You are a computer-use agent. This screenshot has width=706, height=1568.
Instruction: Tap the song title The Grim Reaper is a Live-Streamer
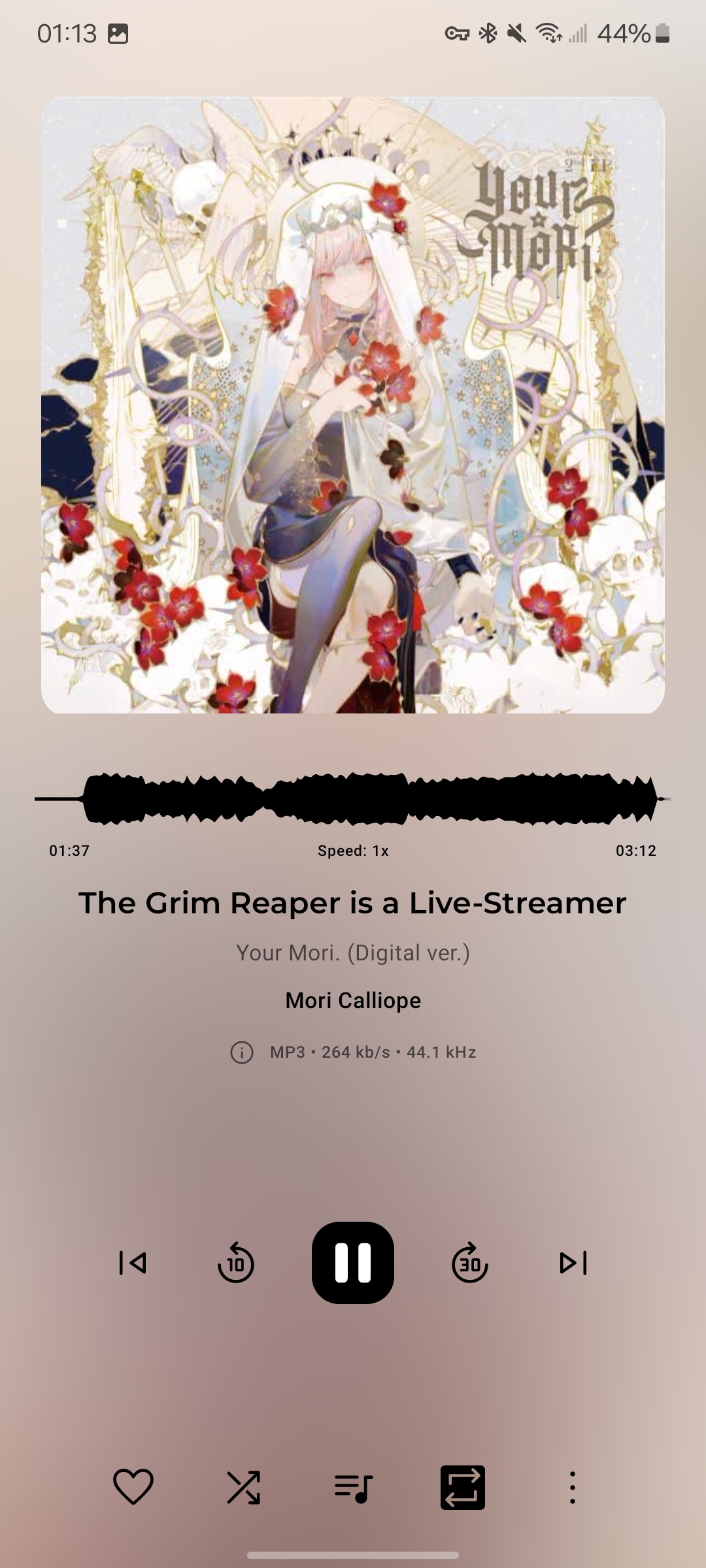tap(353, 903)
